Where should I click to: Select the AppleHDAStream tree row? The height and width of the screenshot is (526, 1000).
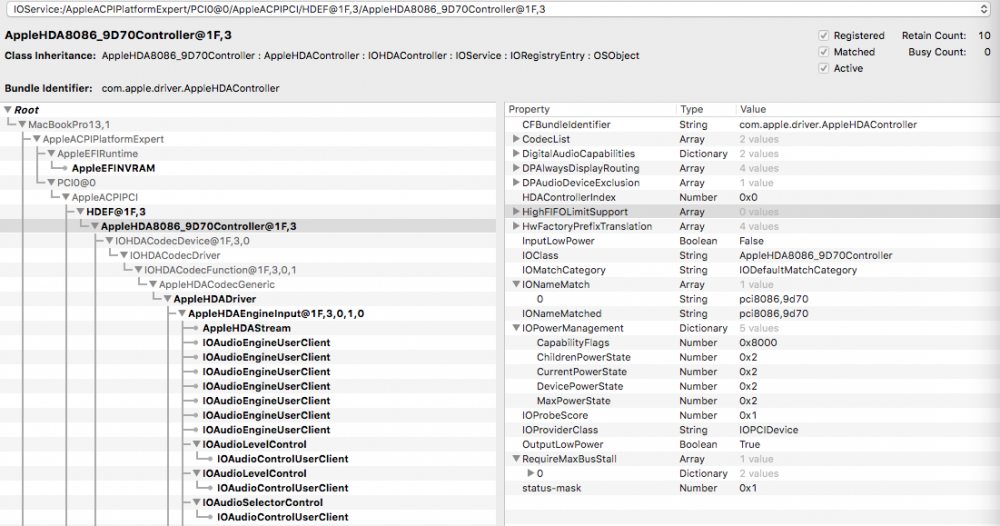click(x=247, y=328)
